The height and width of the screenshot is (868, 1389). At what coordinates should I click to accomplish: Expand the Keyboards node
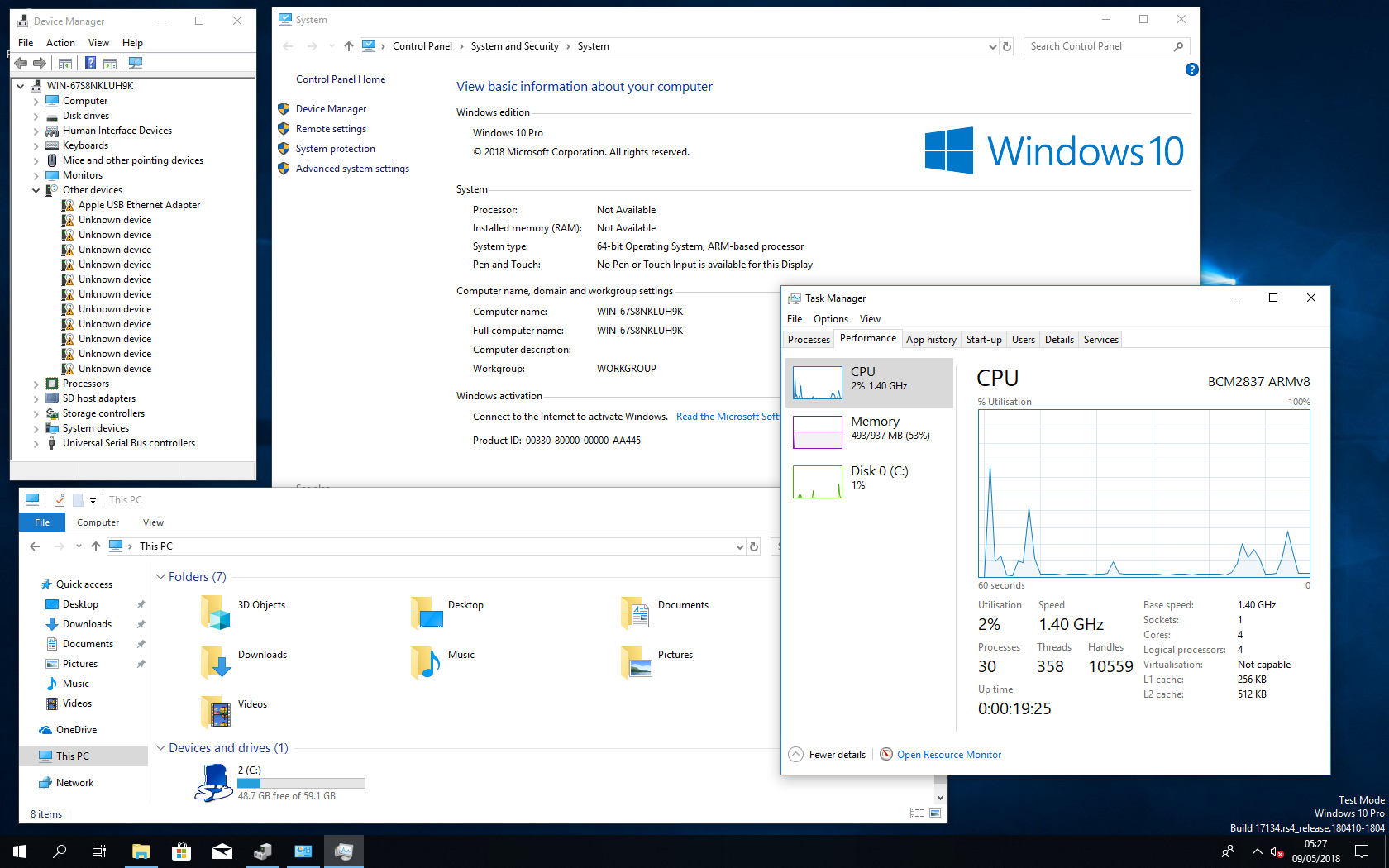[x=36, y=145]
